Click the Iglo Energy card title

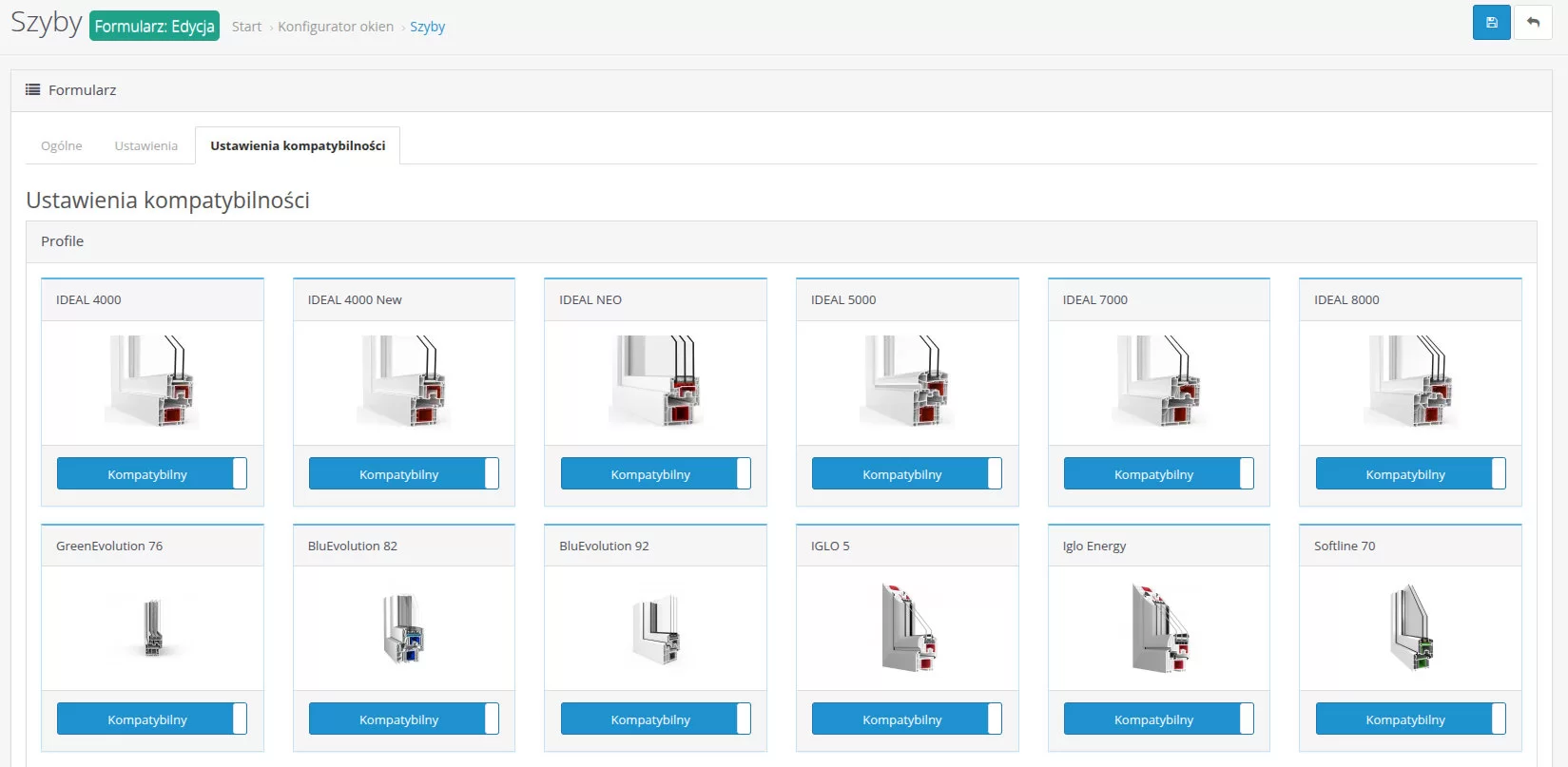pos(1094,546)
